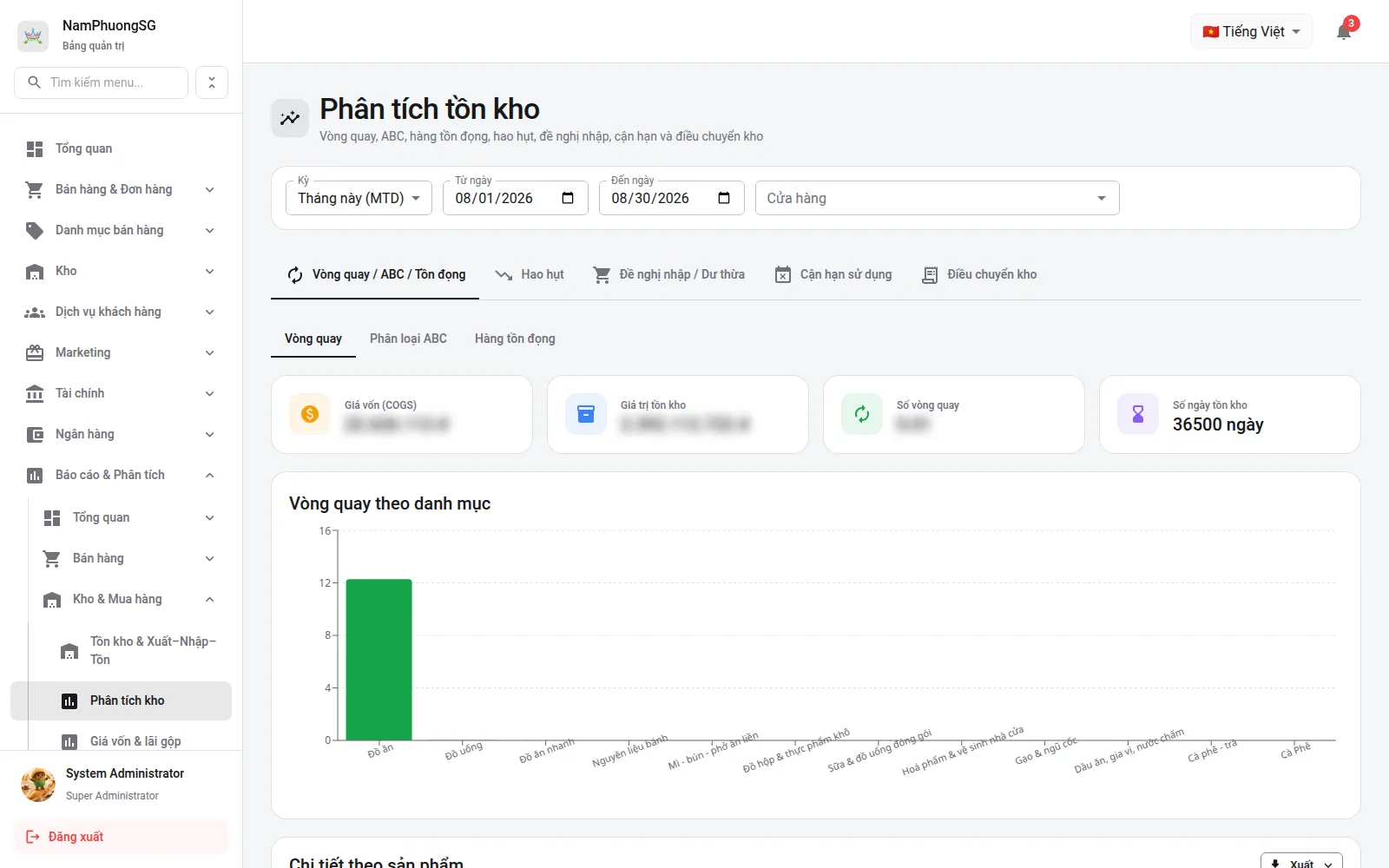Click the collapse-all menu icon beside search
The height and width of the screenshot is (868, 1389).
tap(212, 82)
